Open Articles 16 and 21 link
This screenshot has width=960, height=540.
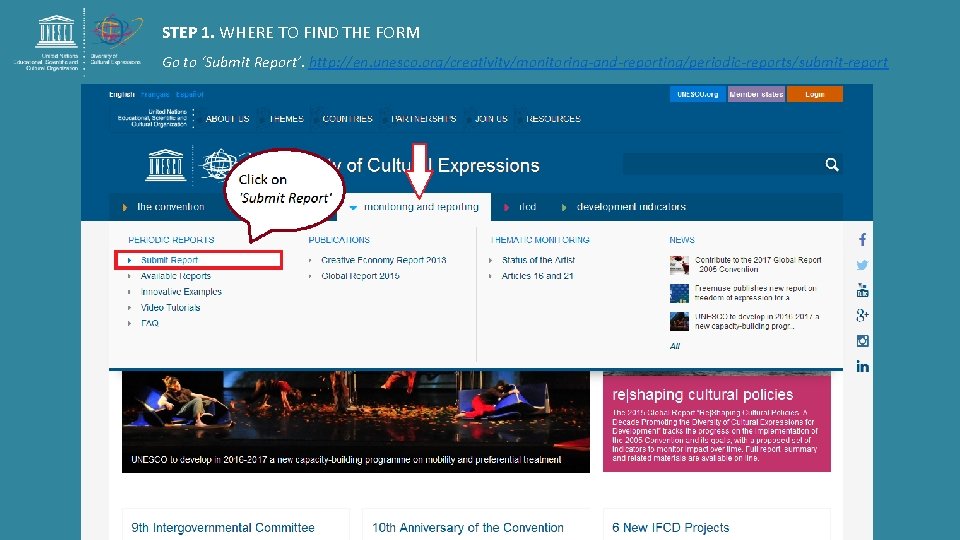click(537, 276)
